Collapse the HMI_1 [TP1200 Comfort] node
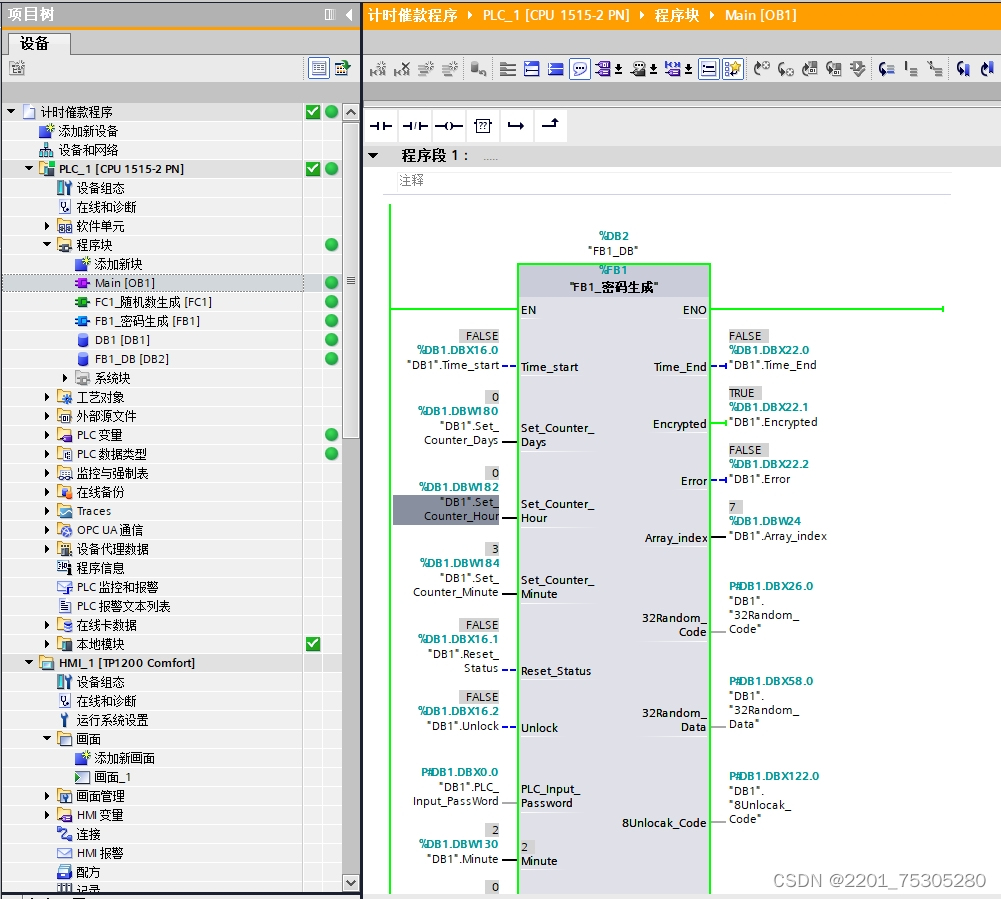 [x=29, y=663]
